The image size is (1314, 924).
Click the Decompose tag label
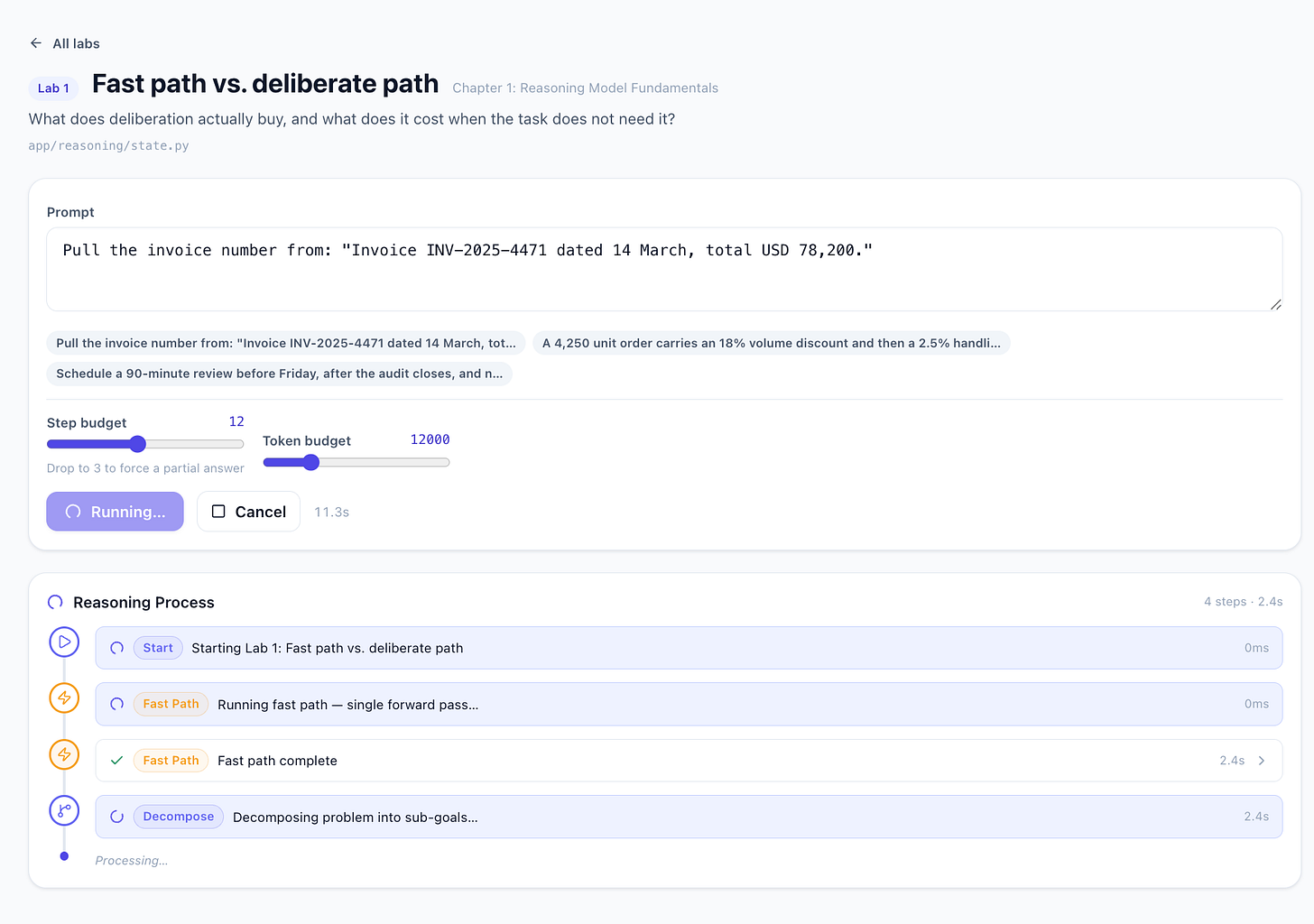click(x=179, y=817)
